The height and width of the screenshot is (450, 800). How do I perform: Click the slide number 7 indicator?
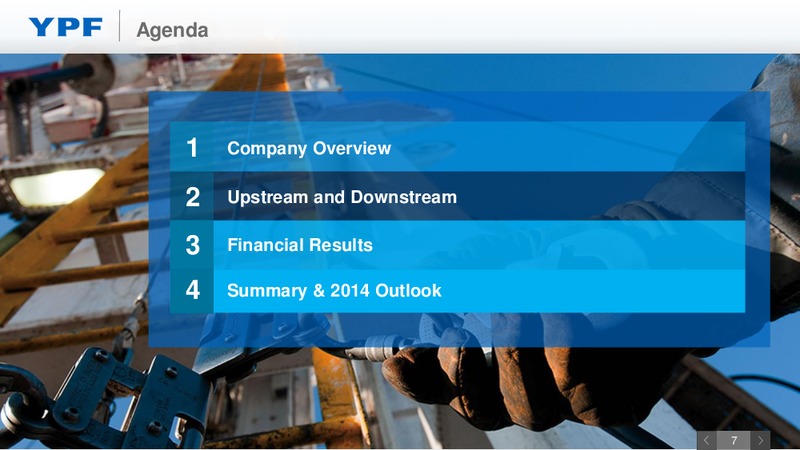click(734, 440)
